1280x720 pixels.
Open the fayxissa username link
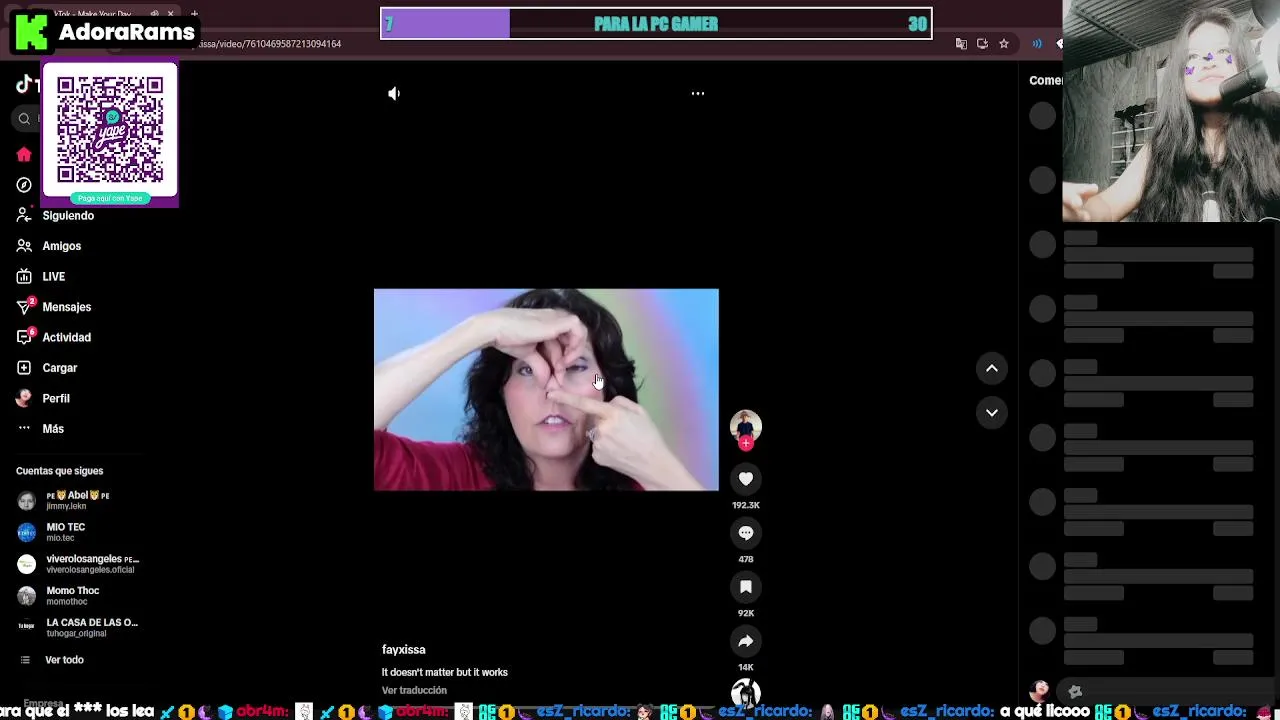(404, 650)
